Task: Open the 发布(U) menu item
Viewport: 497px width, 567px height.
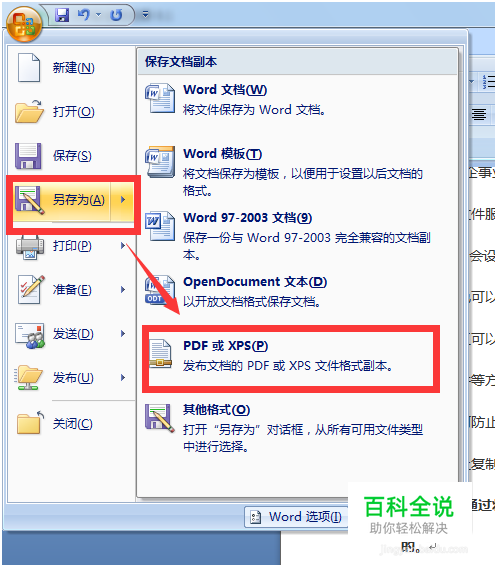Action: pyautogui.click(x=71, y=378)
